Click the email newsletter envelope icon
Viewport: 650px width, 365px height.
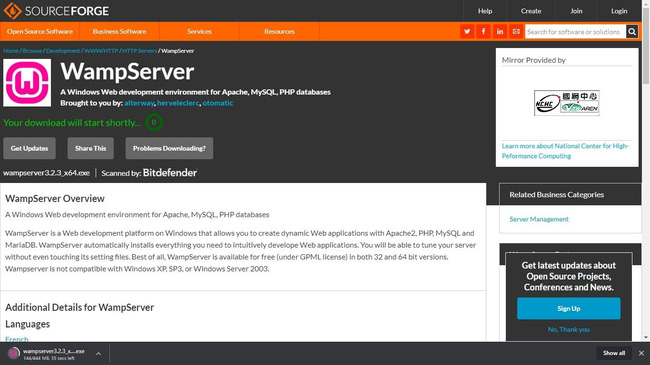[516, 32]
